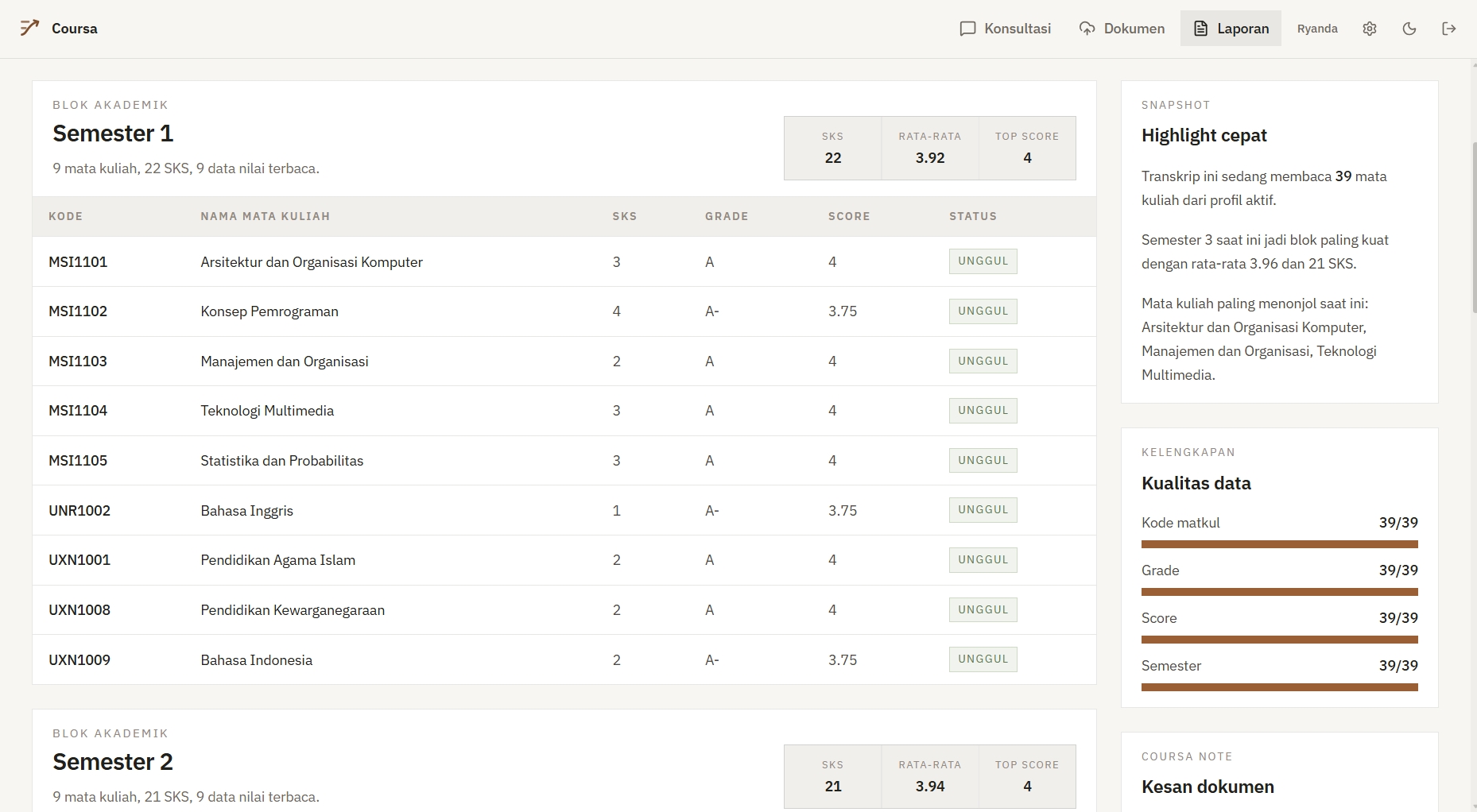Click the Dokumen cloud upload icon

tap(1087, 29)
